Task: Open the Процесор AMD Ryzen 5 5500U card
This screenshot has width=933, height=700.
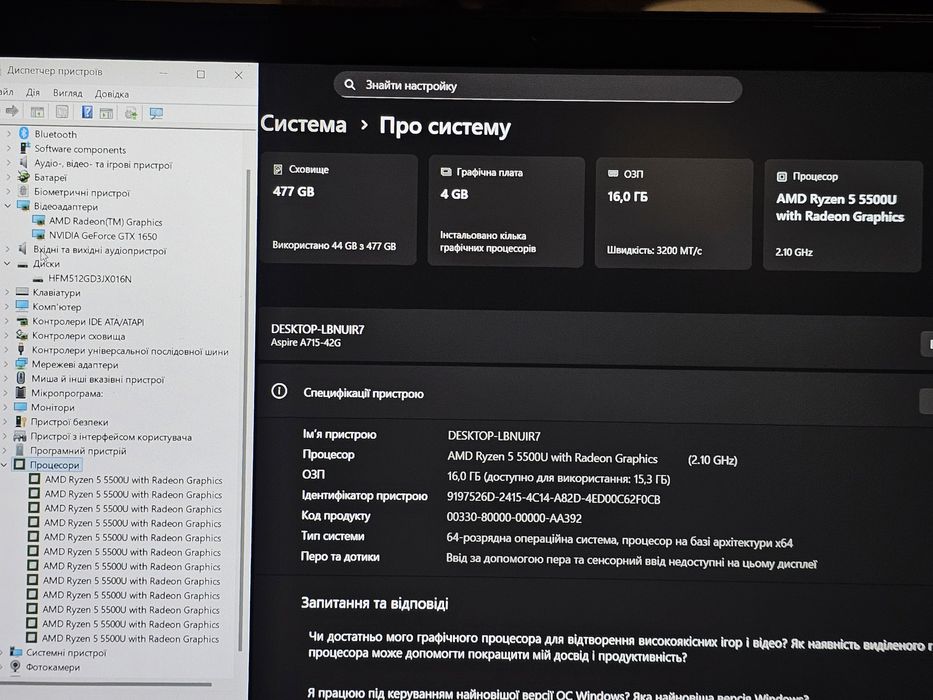Action: [x=843, y=215]
